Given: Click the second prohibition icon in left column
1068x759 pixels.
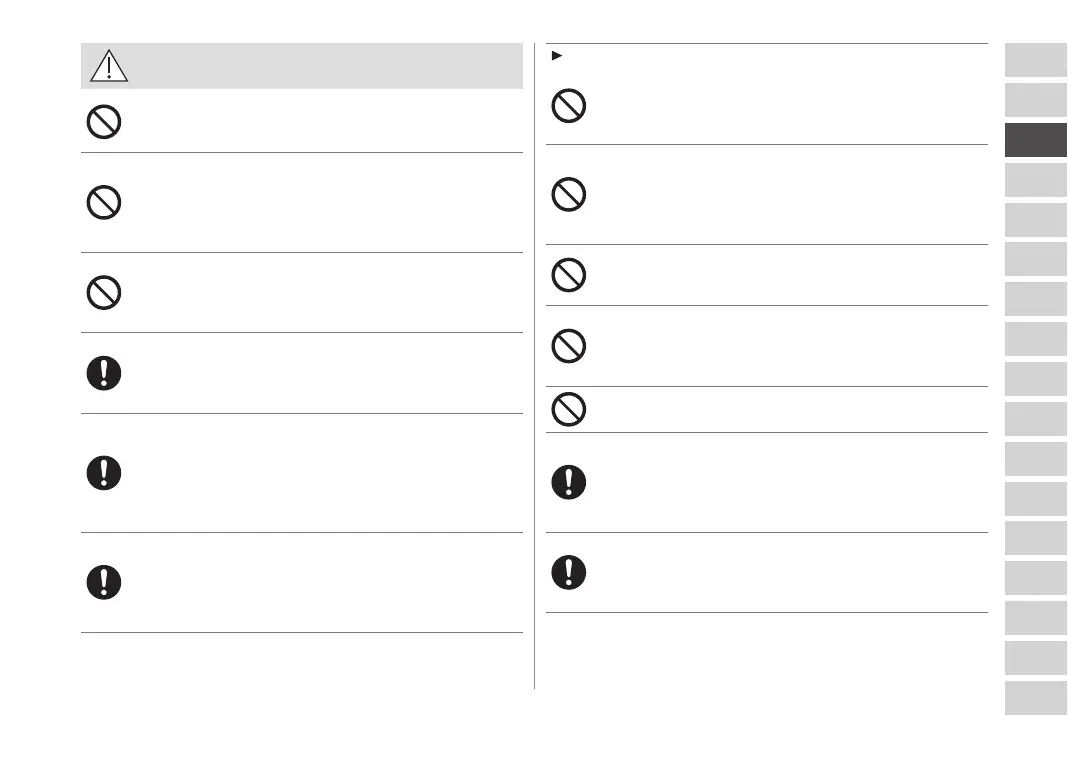Looking at the screenshot, I should coord(104,203).
